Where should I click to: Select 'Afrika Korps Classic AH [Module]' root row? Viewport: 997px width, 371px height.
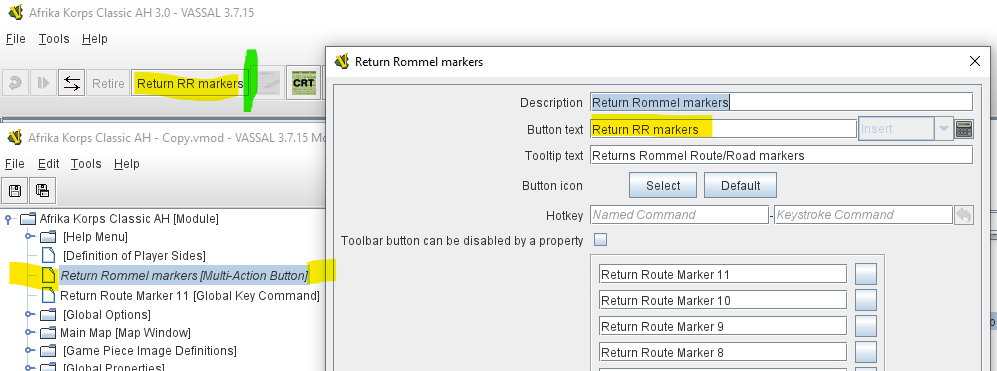point(129,219)
